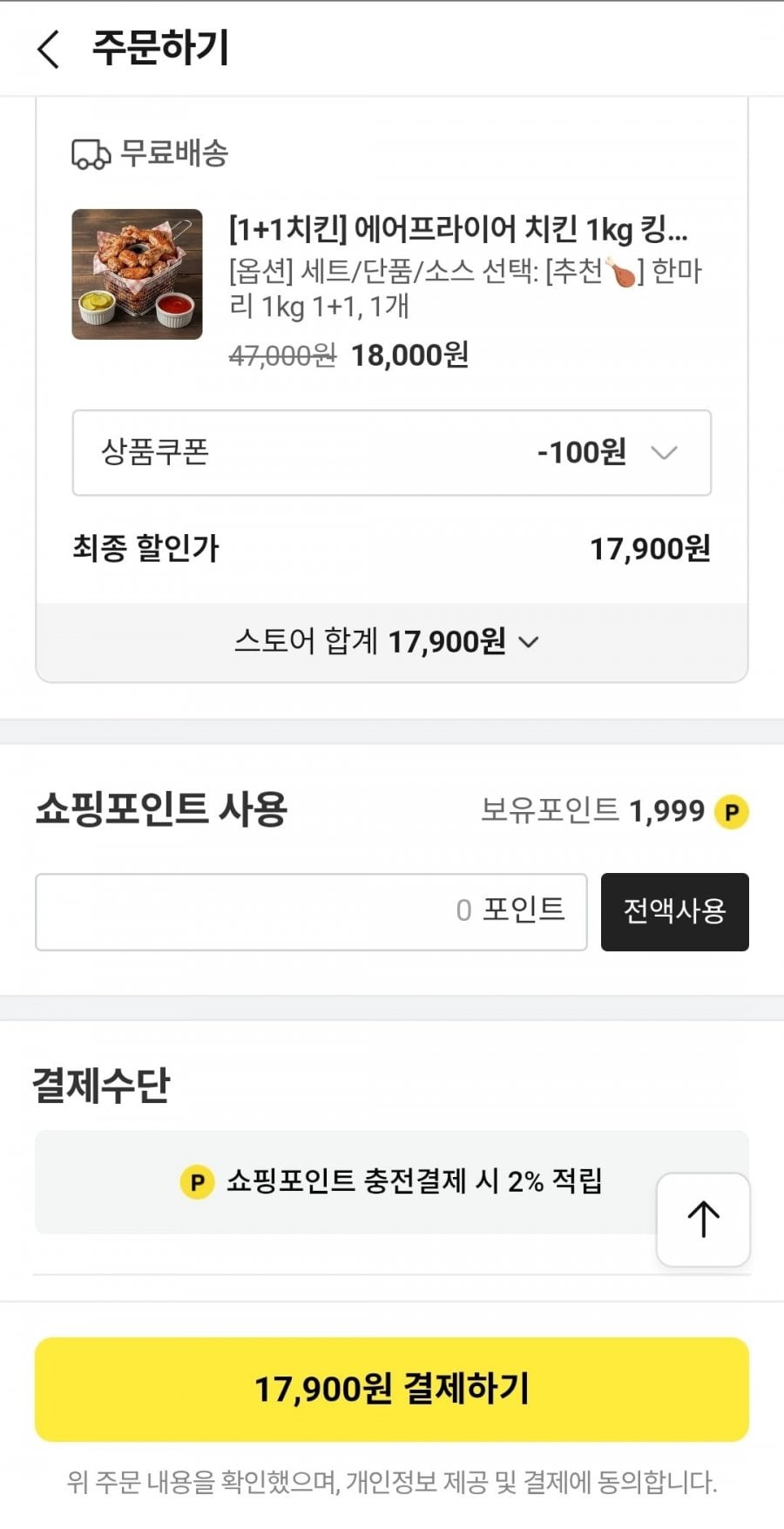Tap the yellow P coin beside 보유포인트

732,812
